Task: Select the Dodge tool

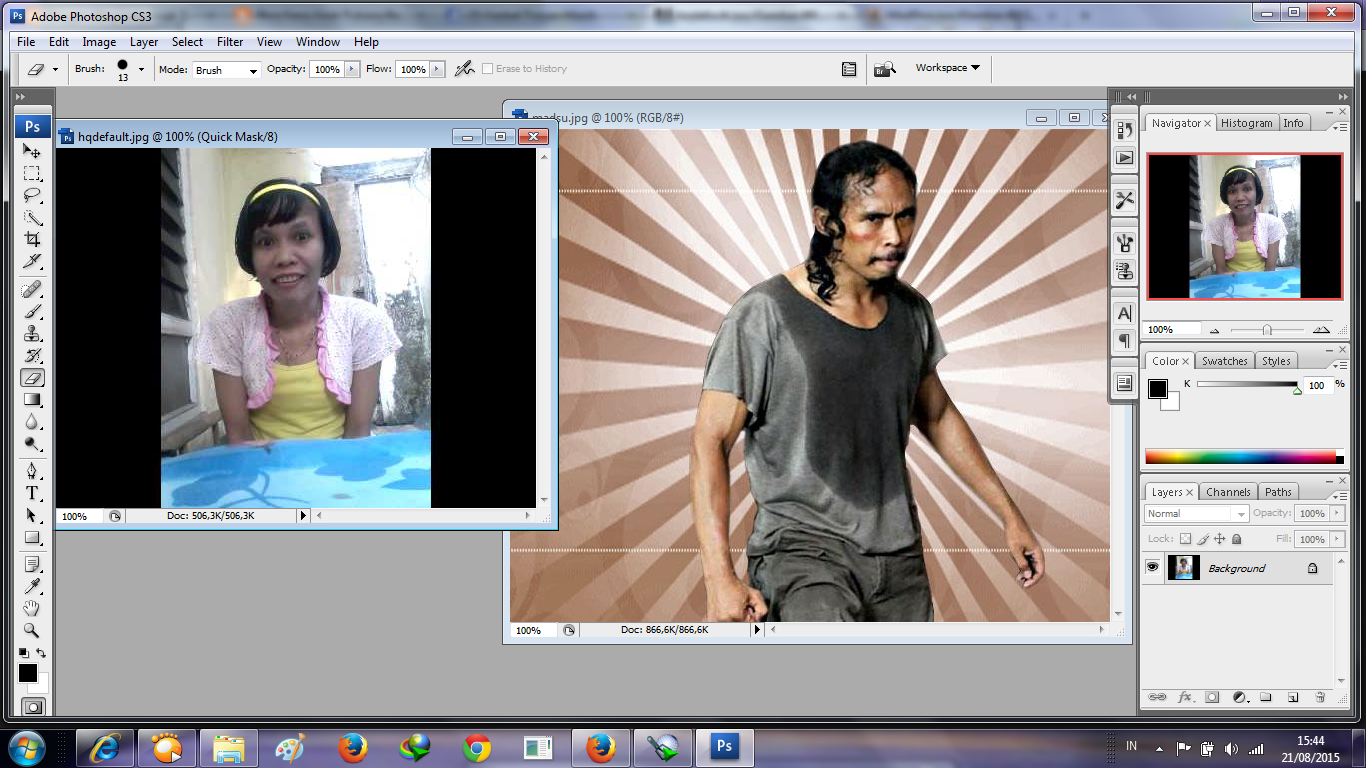Action: click(x=32, y=444)
